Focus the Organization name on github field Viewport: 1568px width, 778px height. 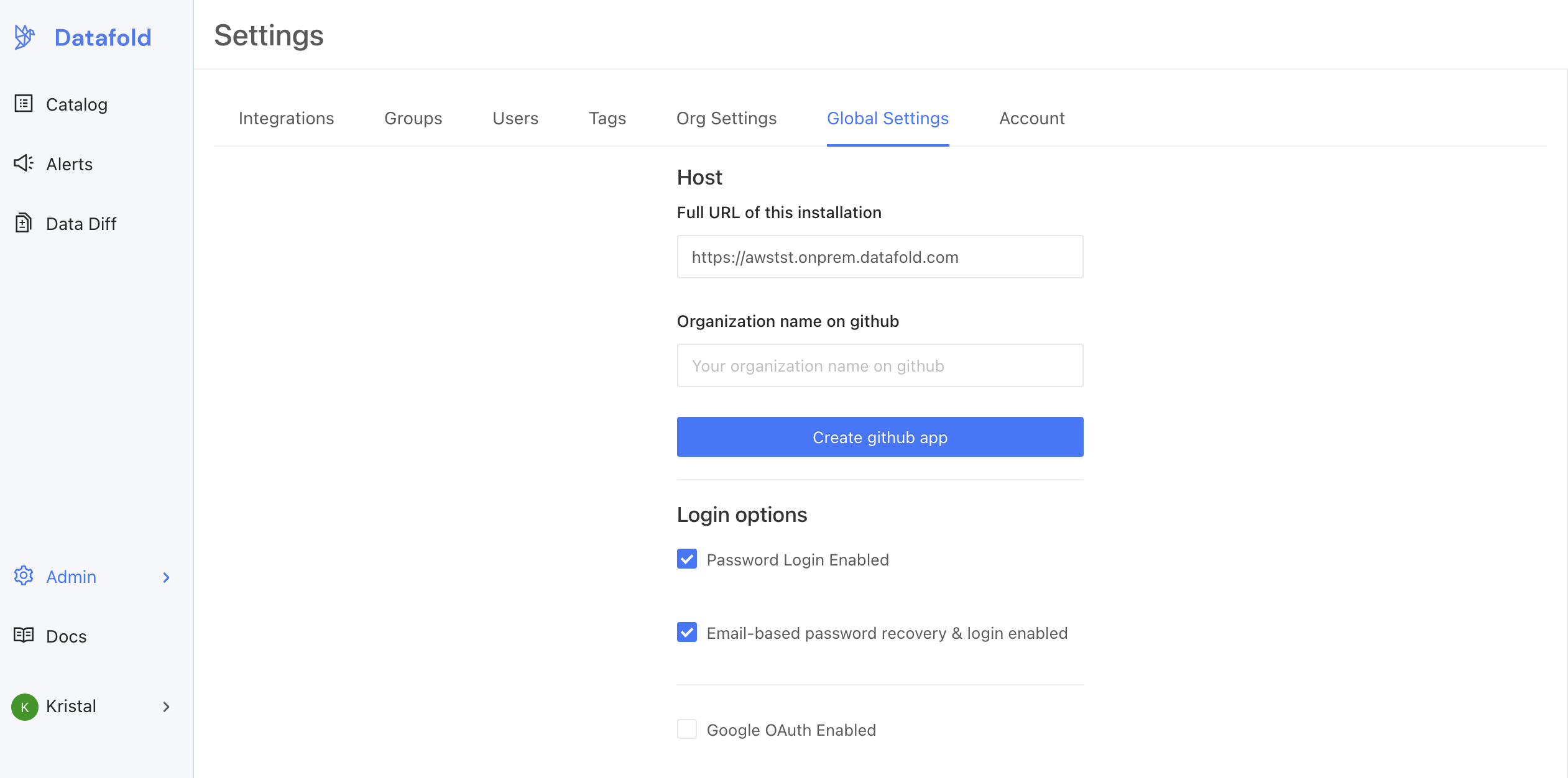pyautogui.click(x=880, y=365)
